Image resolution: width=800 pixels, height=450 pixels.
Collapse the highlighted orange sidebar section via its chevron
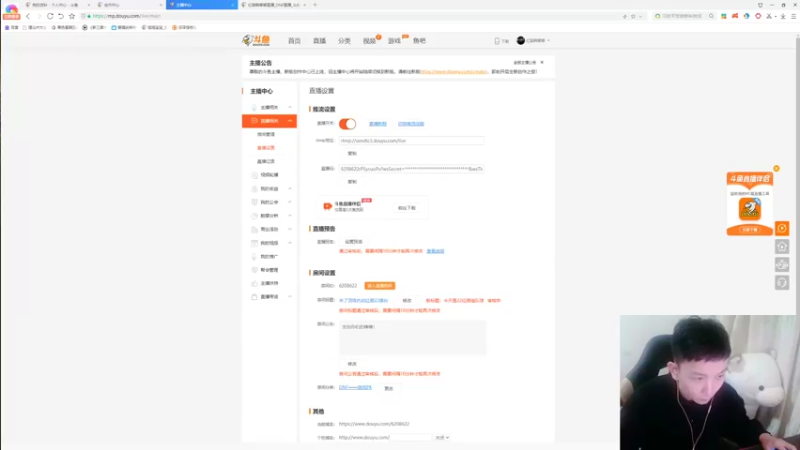click(x=290, y=121)
